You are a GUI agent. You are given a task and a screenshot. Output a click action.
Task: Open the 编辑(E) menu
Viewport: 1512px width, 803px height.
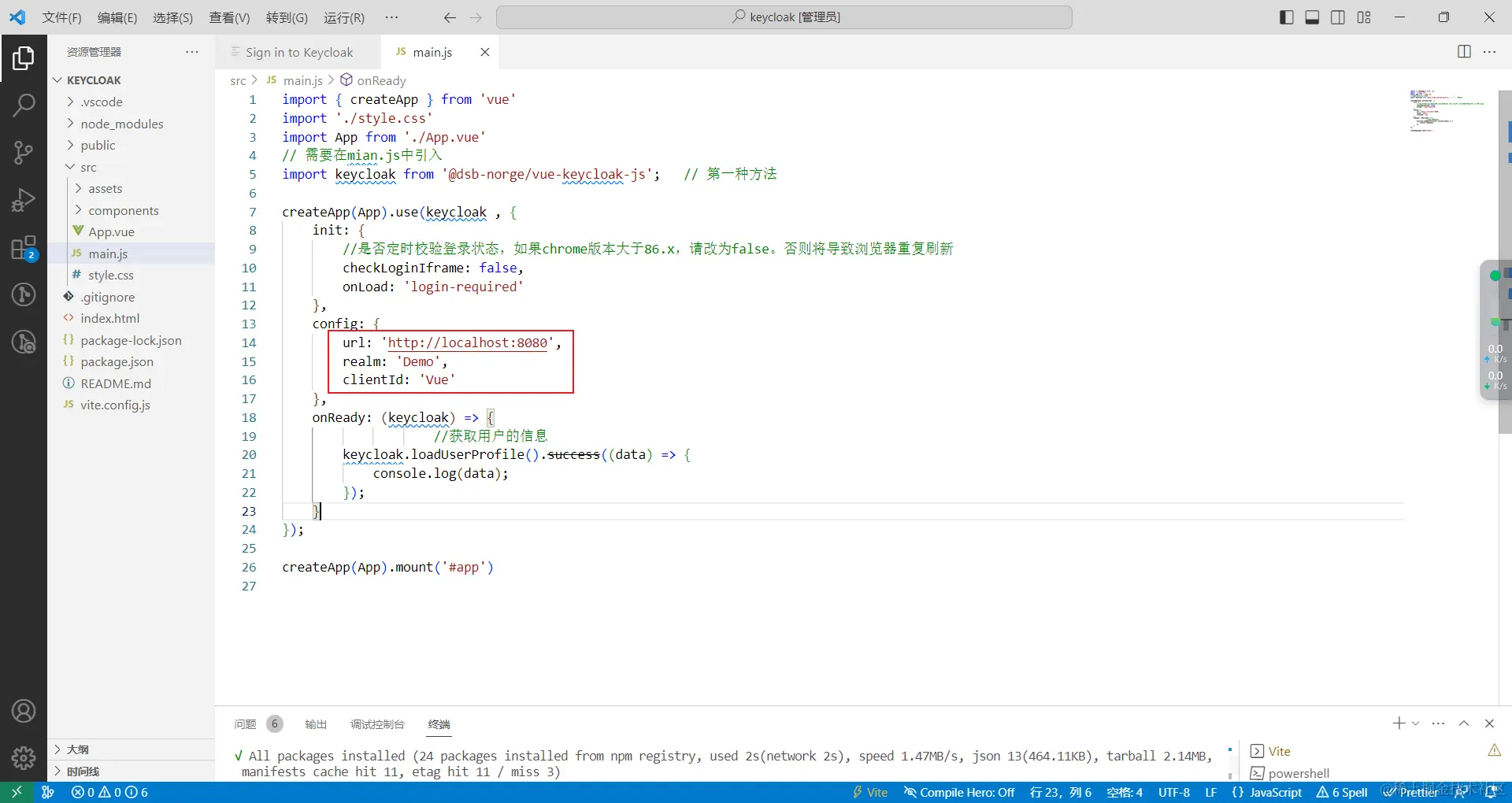(x=117, y=17)
